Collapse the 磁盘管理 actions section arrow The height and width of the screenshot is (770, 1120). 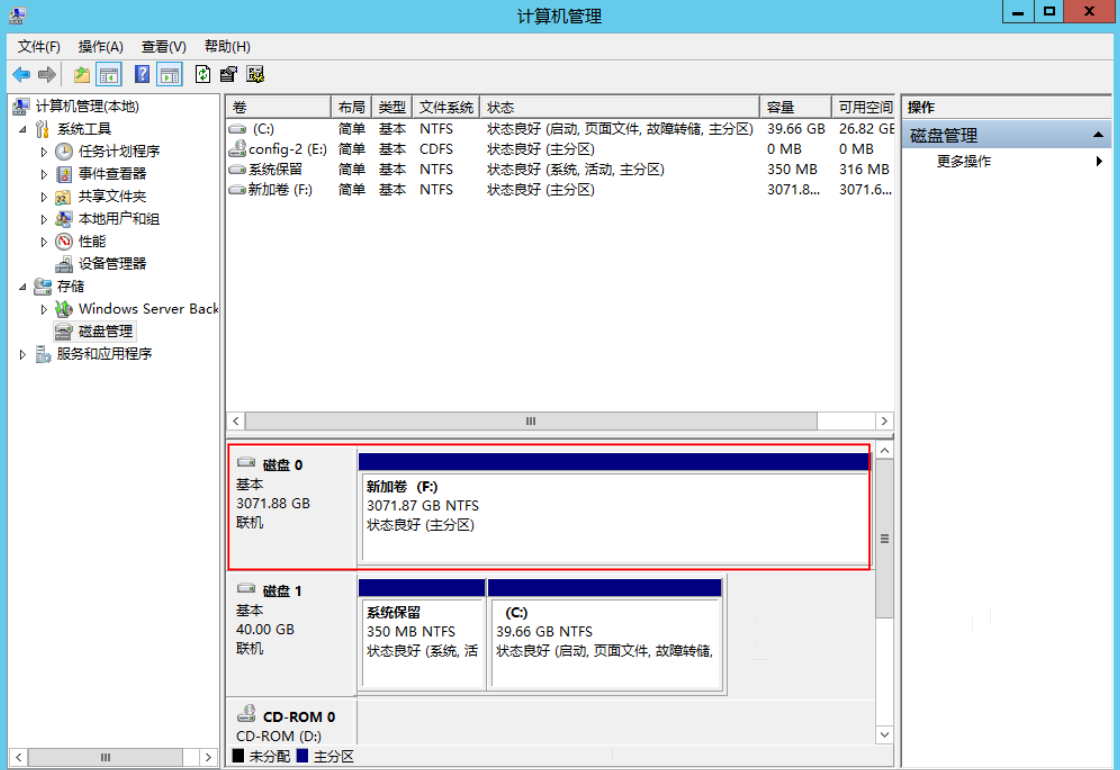(1098, 135)
